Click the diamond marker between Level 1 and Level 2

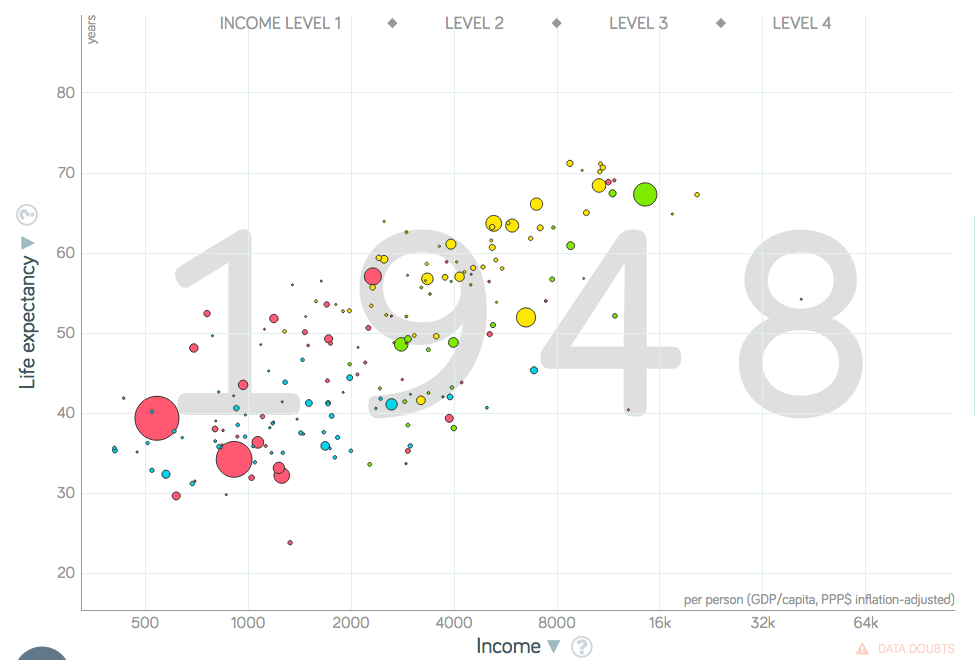pyautogui.click(x=393, y=23)
